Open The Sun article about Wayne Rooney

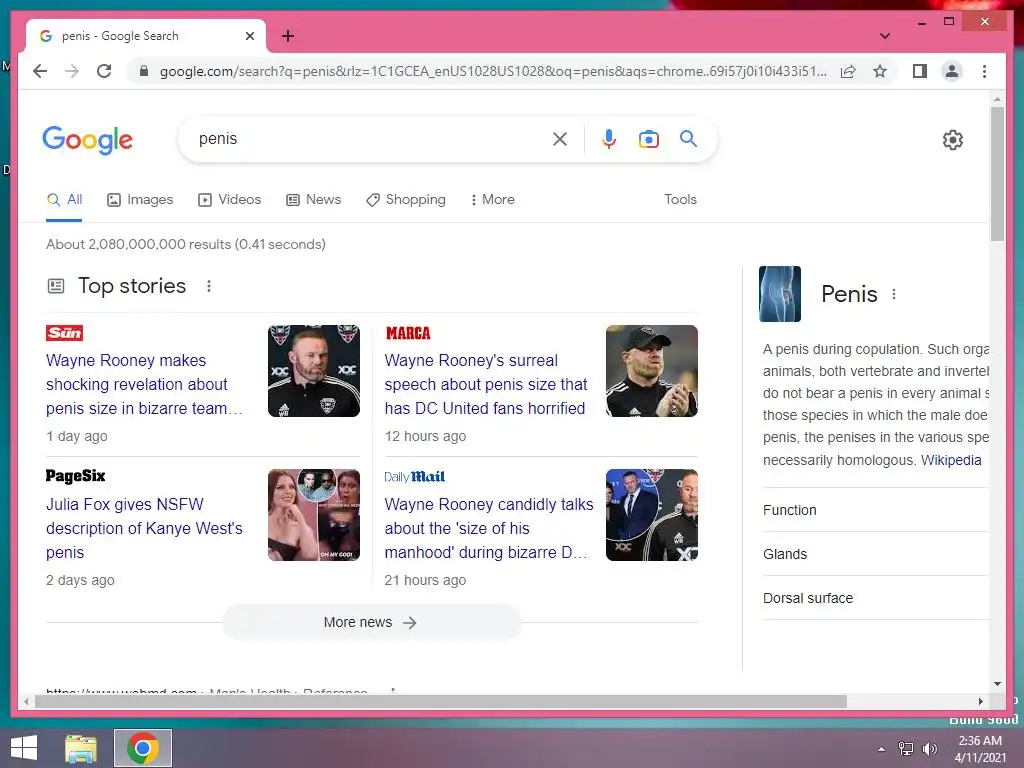click(144, 384)
